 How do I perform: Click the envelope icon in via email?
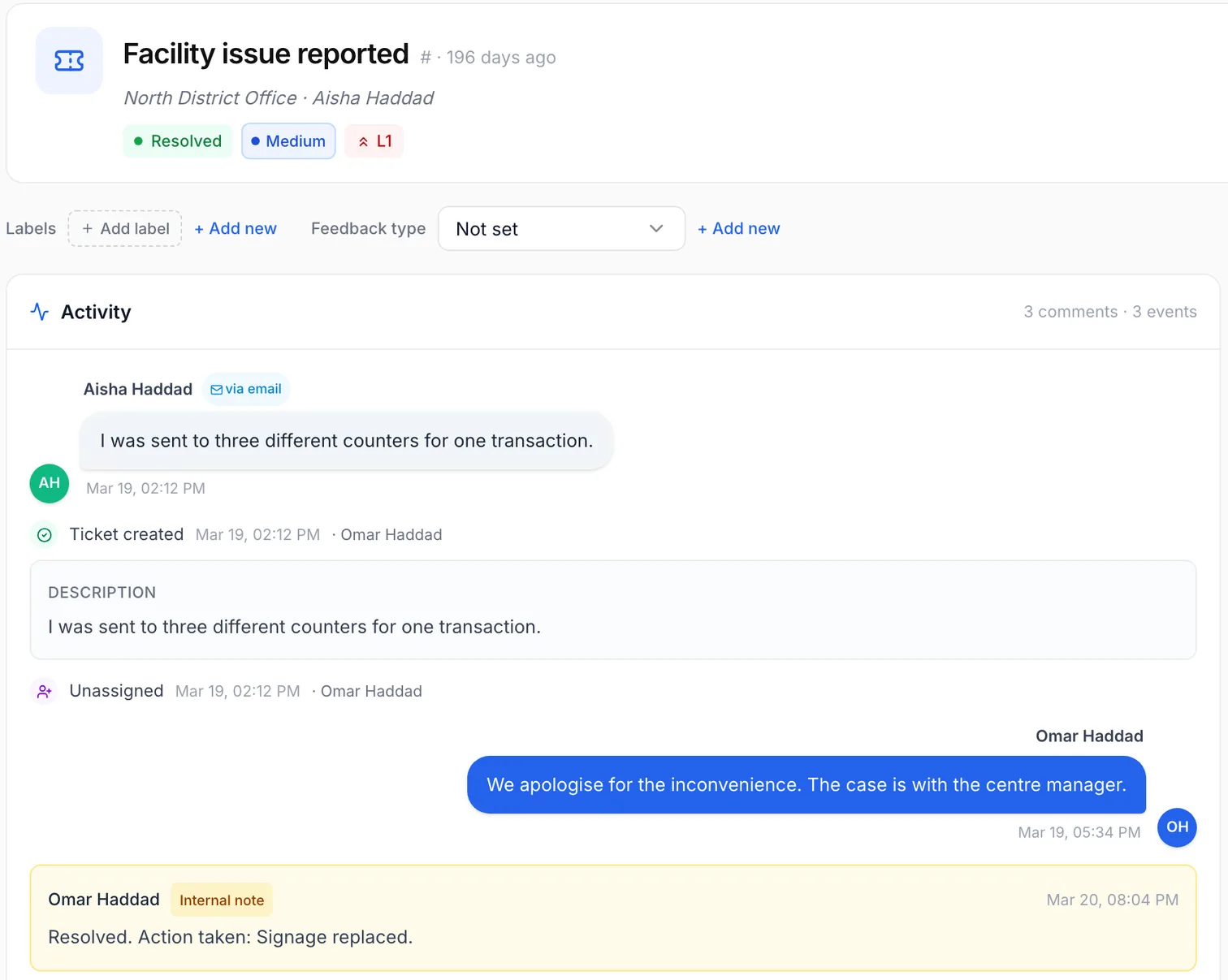click(216, 390)
